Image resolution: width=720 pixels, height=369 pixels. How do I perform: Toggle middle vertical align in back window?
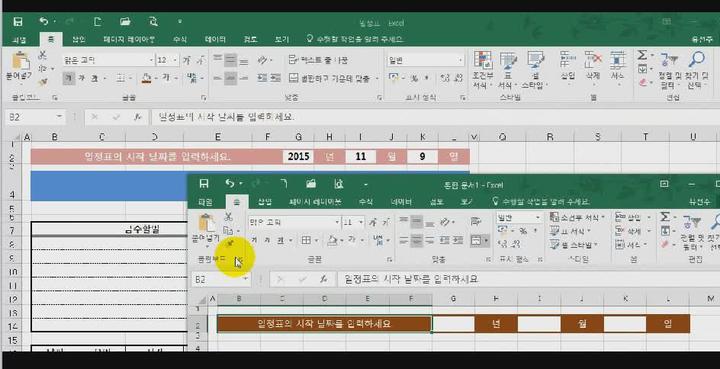(x=231, y=60)
